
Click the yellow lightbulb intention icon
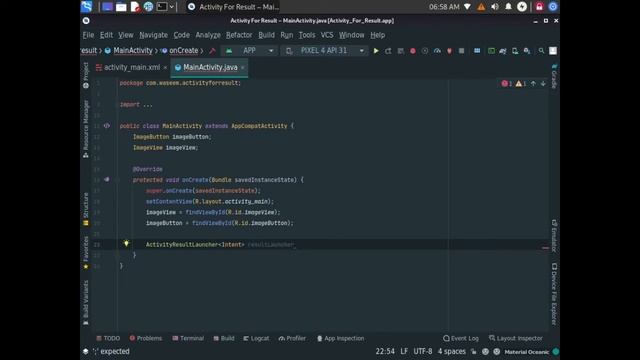tap(126, 244)
